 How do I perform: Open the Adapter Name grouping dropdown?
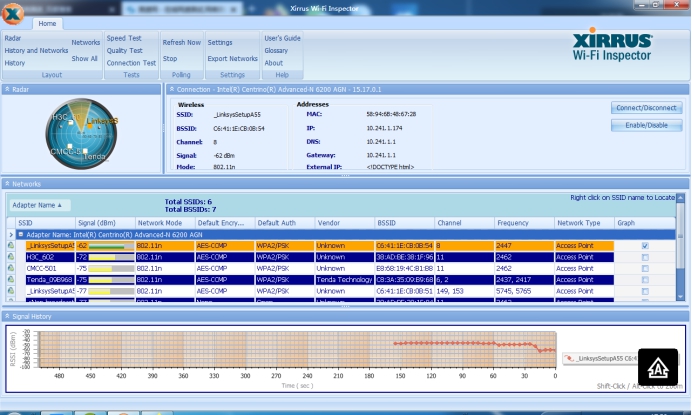tap(39, 205)
